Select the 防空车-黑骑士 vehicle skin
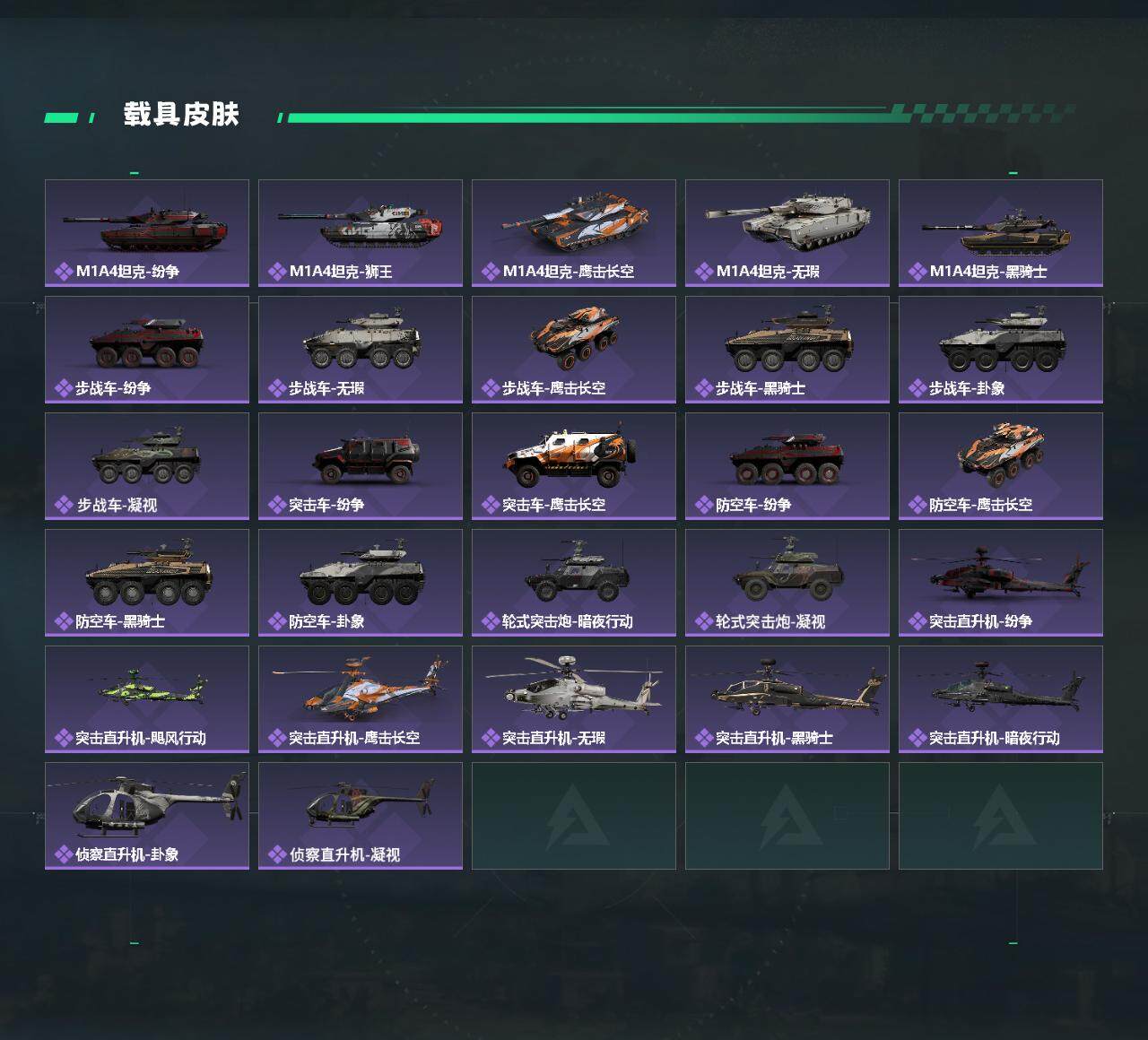 pyautogui.click(x=147, y=583)
